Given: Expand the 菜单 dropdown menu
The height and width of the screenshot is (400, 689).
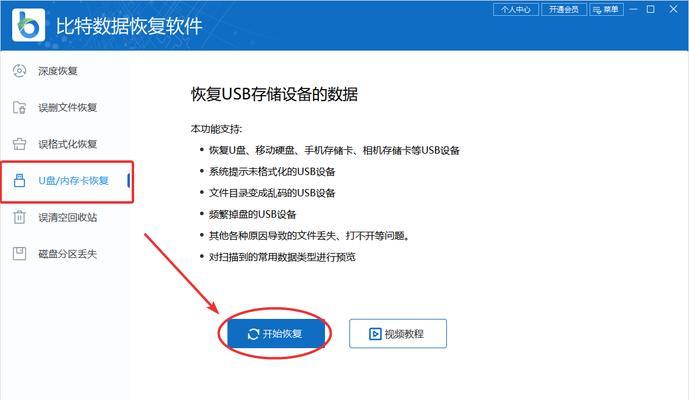Looking at the screenshot, I should [x=606, y=9].
